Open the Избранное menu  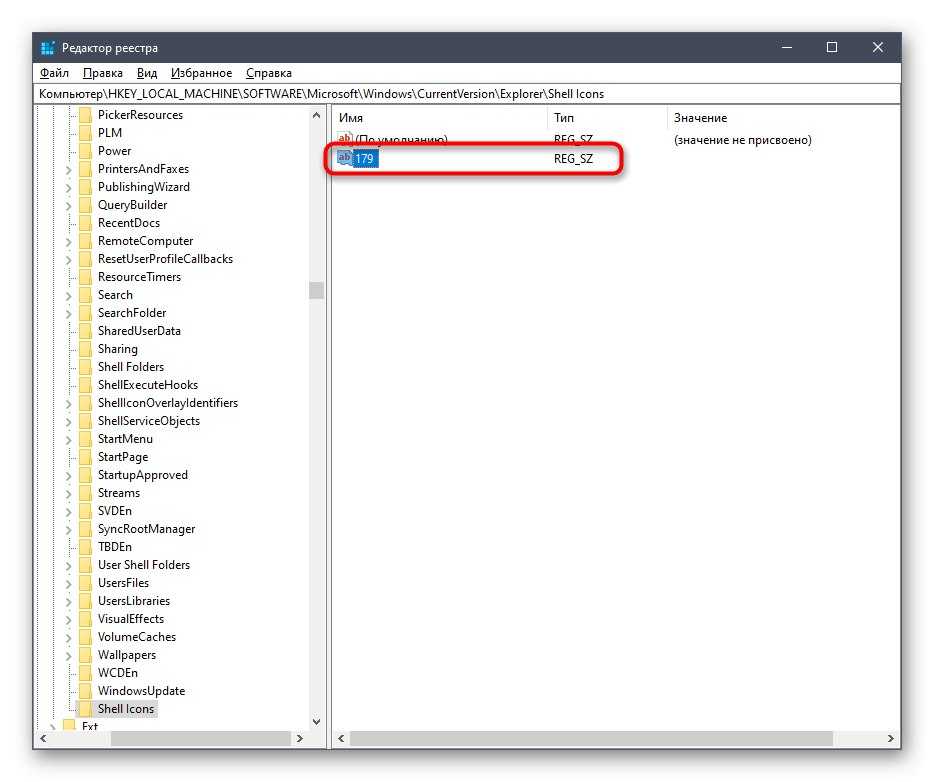point(201,73)
